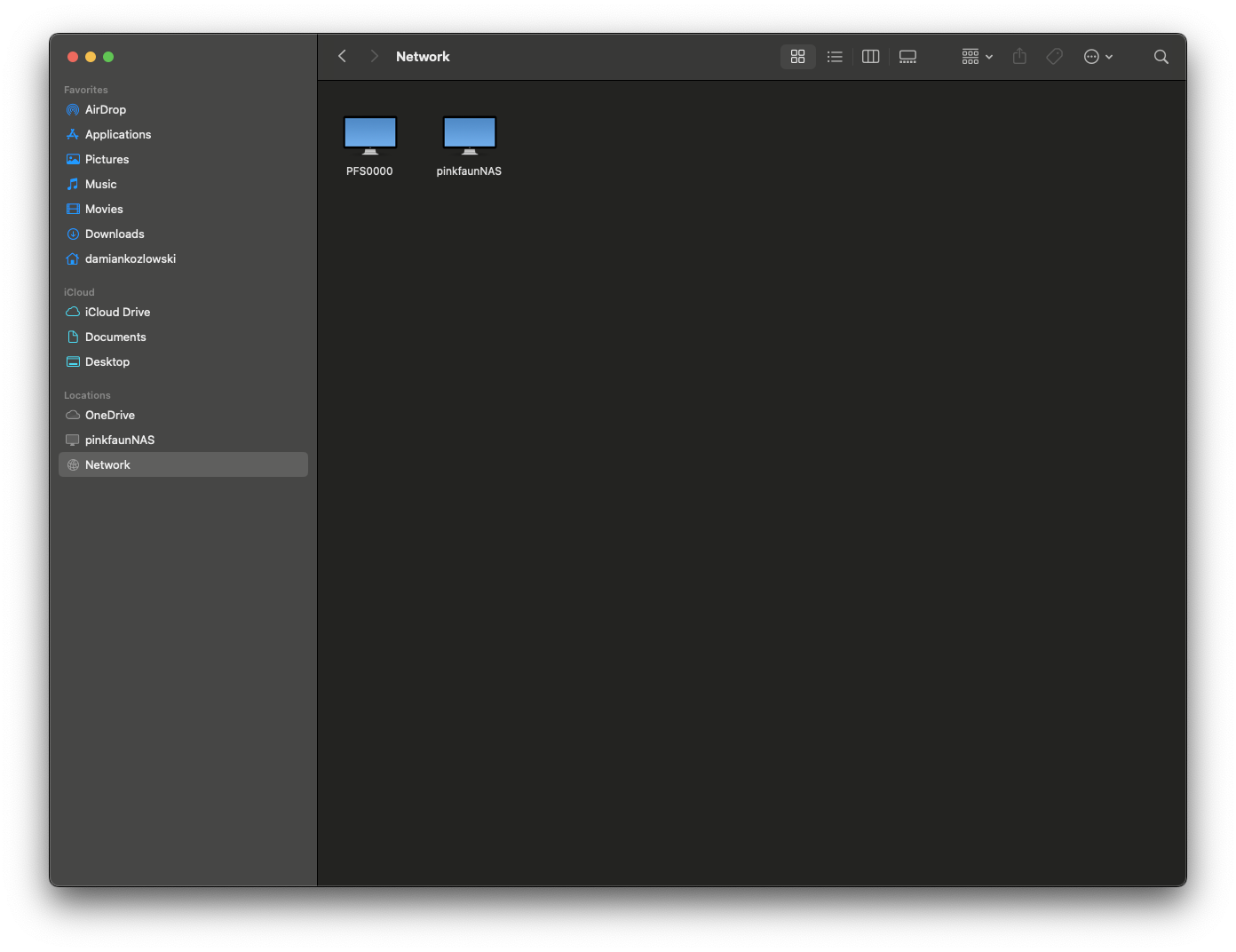
Task: Switch to icon grid view
Action: (x=797, y=56)
